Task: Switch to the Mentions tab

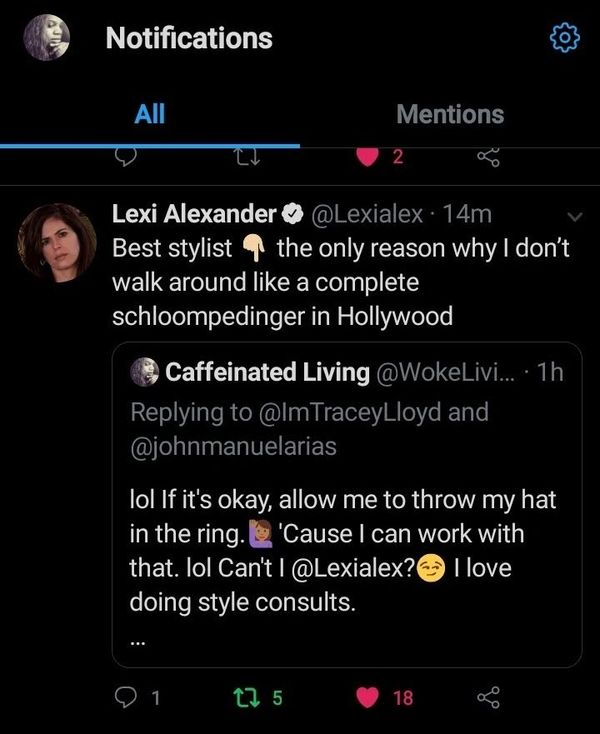Action: [450, 114]
